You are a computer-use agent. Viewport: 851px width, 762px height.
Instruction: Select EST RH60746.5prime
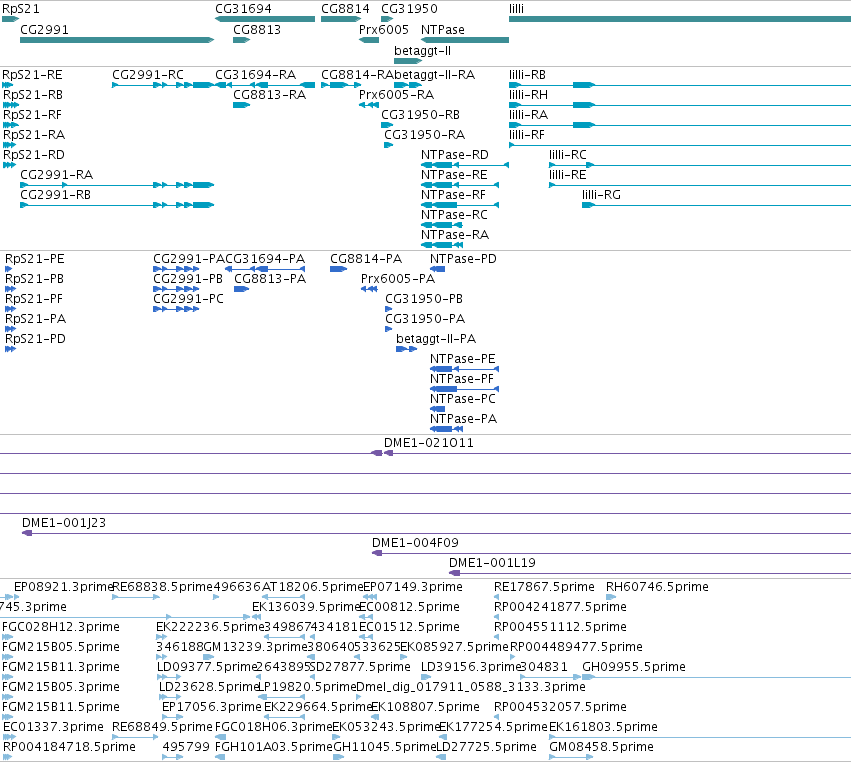657,587
